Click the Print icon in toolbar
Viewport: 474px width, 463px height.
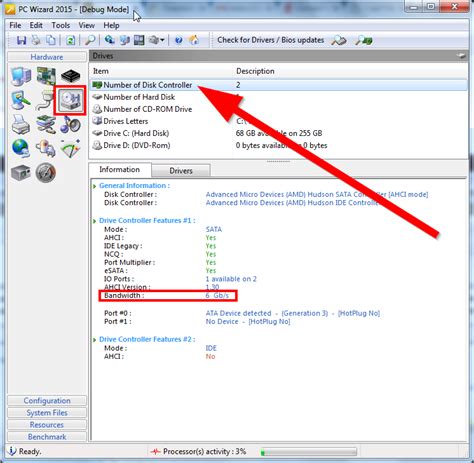36,40
